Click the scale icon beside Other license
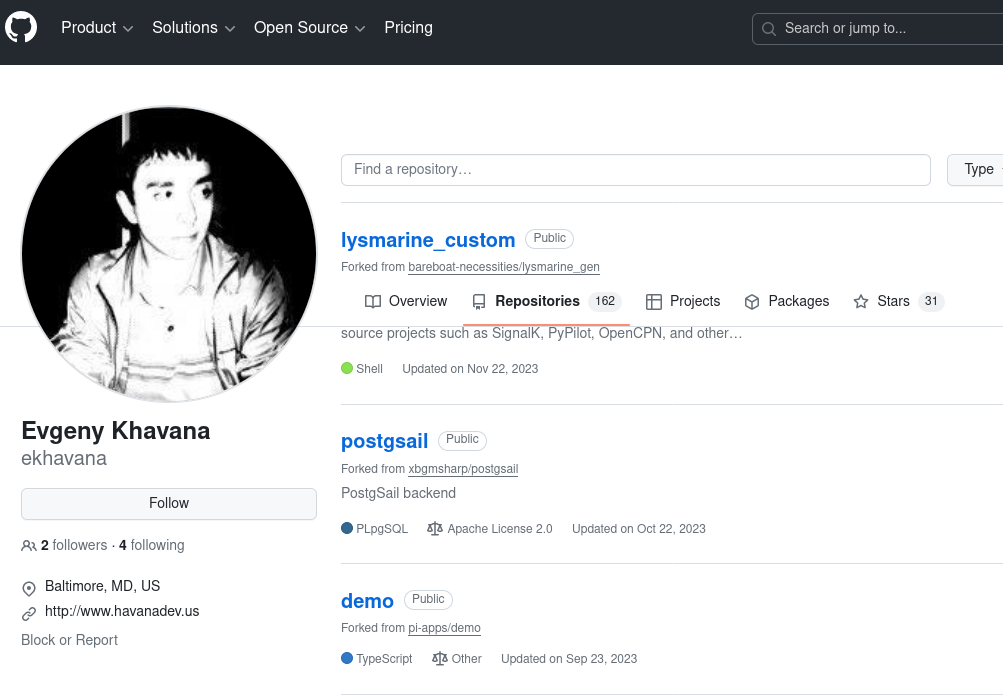This screenshot has height=700, width=1003. click(x=439, y=658)
